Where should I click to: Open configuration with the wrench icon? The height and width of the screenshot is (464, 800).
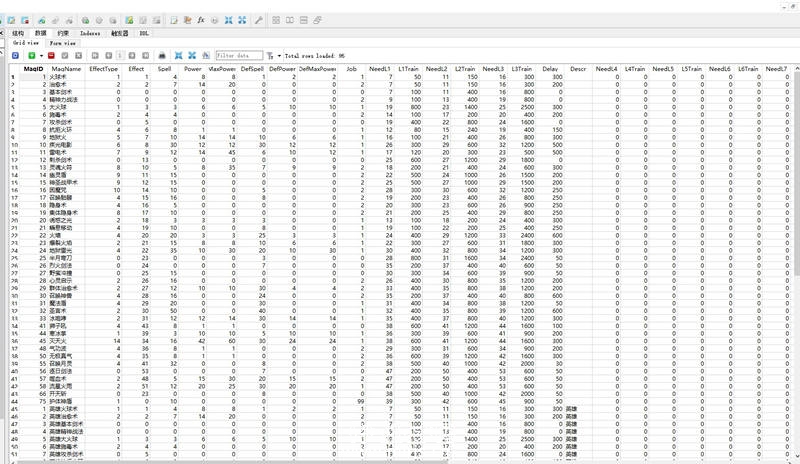click(259, 20)
